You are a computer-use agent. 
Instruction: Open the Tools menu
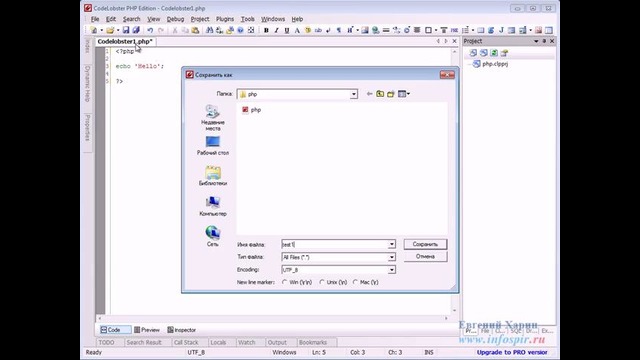247,19
